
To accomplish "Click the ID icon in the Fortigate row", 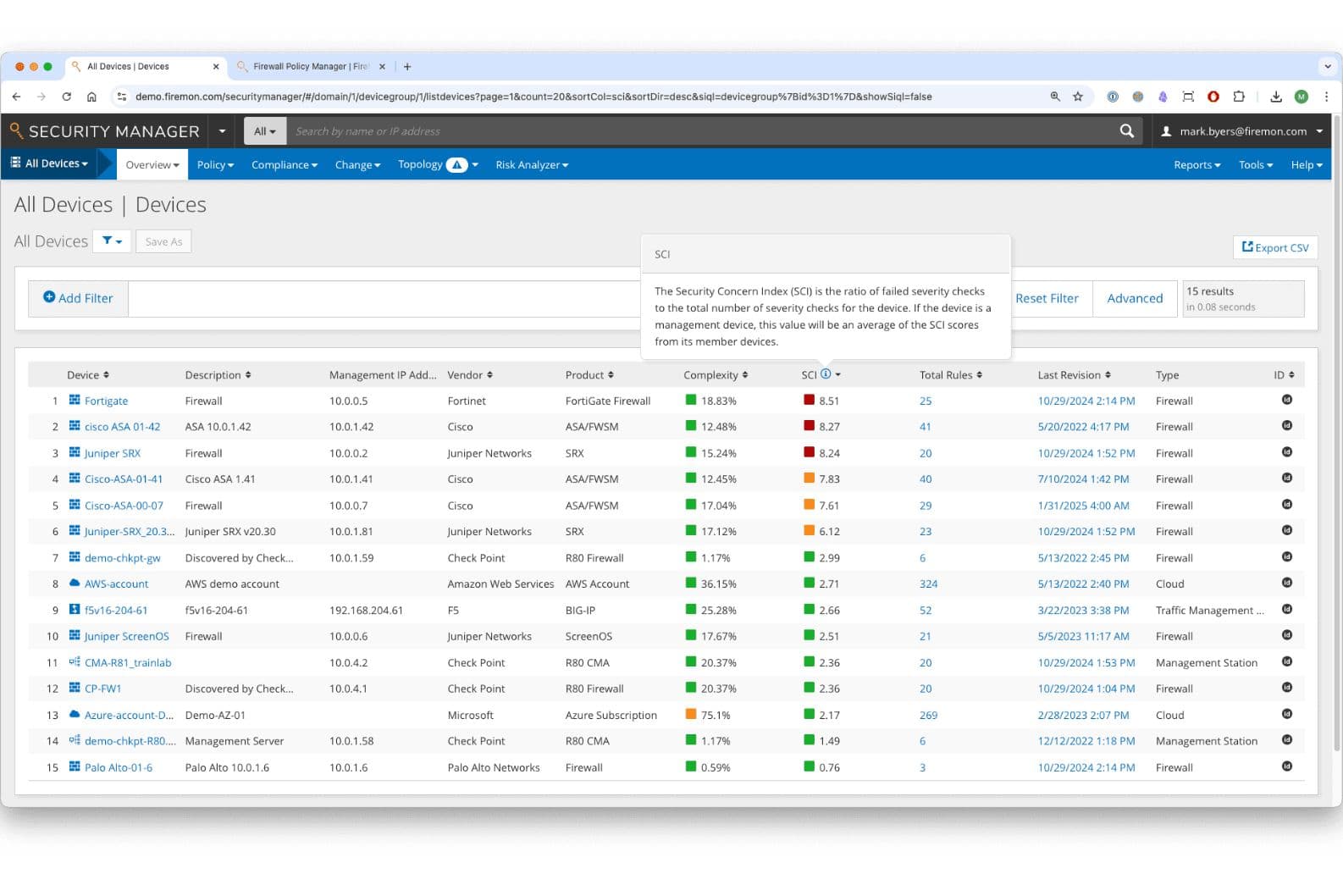I will 1287,400.
